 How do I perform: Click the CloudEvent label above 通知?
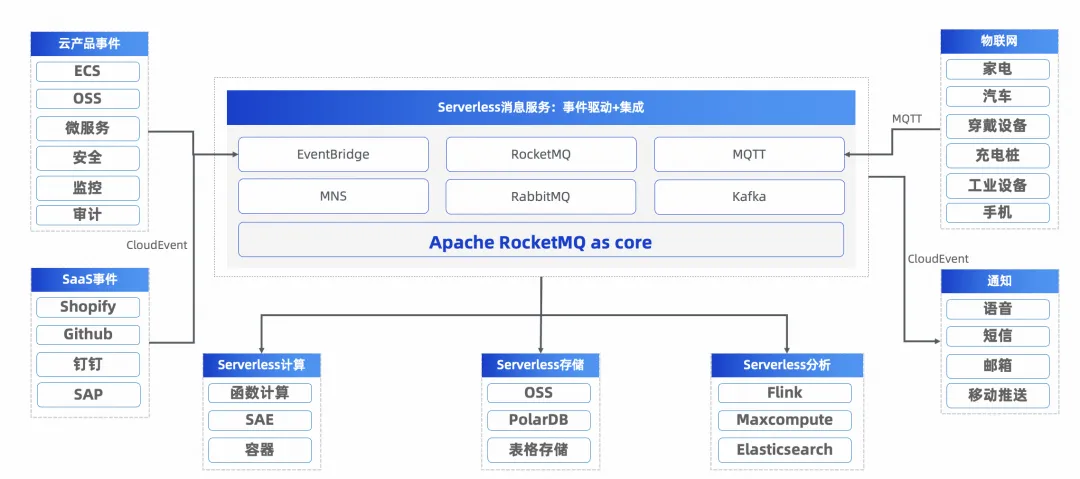[x=937, y=259]
